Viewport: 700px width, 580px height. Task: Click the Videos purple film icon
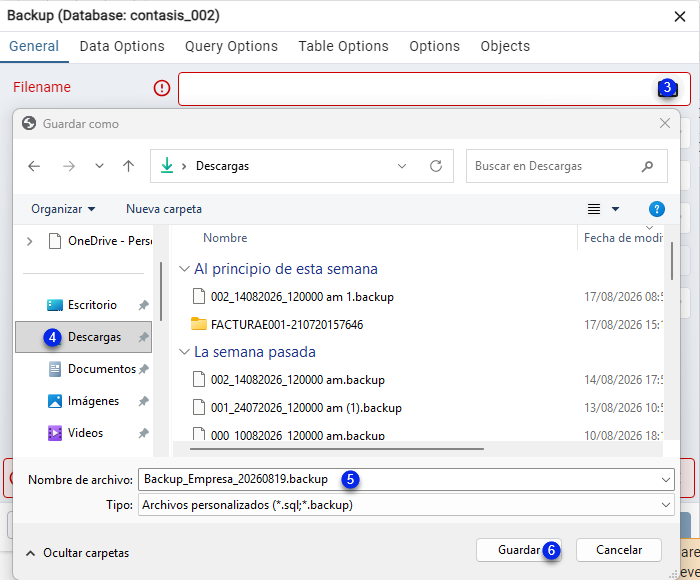pos(55,433)
